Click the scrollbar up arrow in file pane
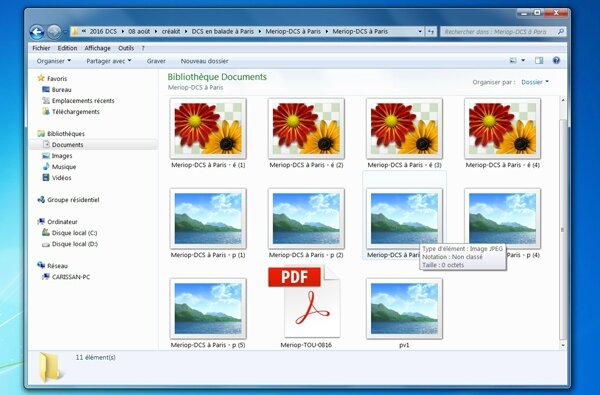This screenshot has height=395, width=600. coord(562,100)
